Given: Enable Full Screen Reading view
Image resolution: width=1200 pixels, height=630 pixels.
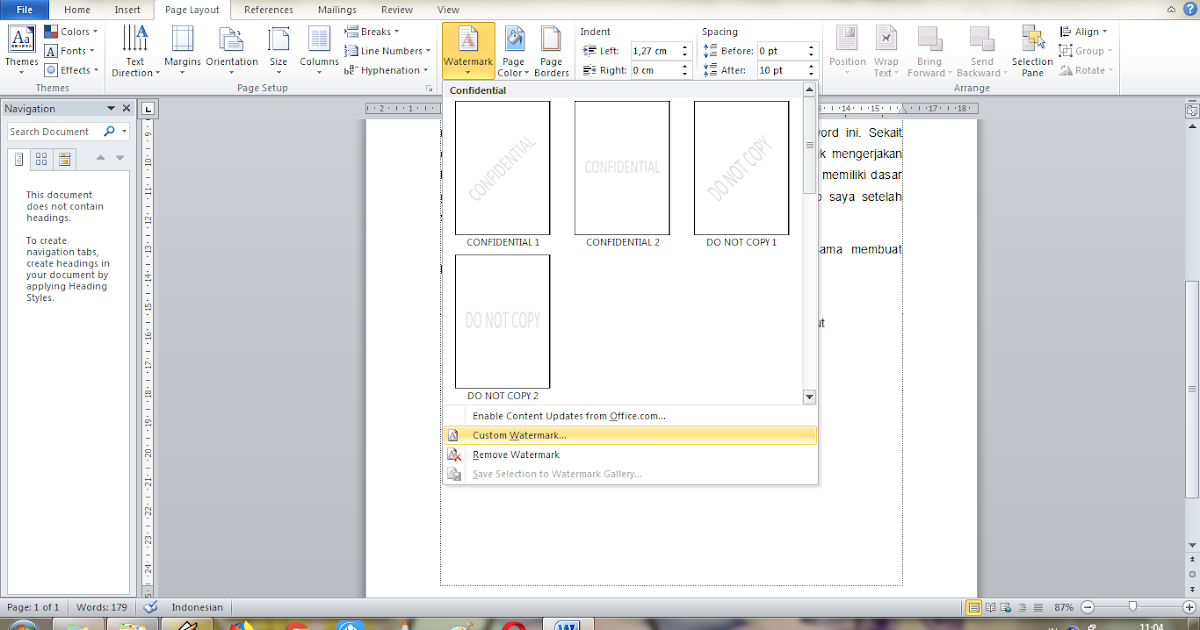Looking at the screenshot, I should pos(989,607).
